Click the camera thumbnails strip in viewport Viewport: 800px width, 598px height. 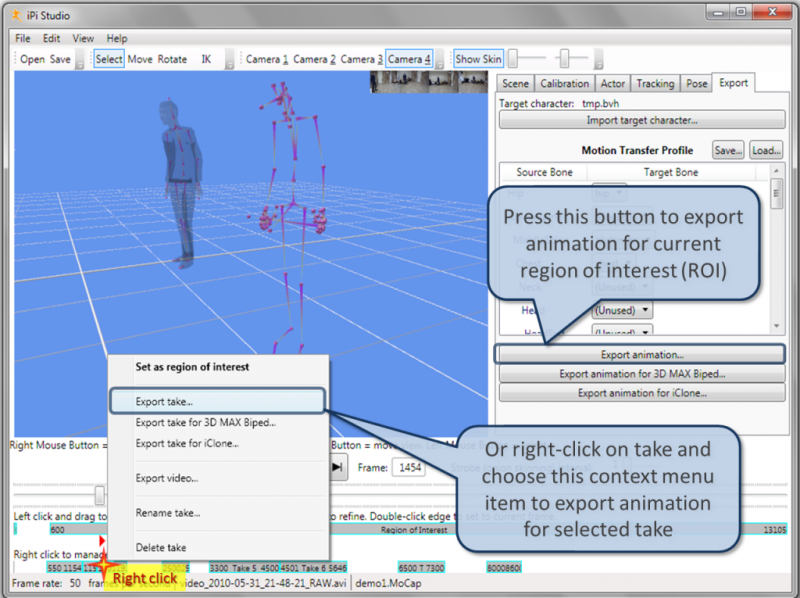(429, 82)
